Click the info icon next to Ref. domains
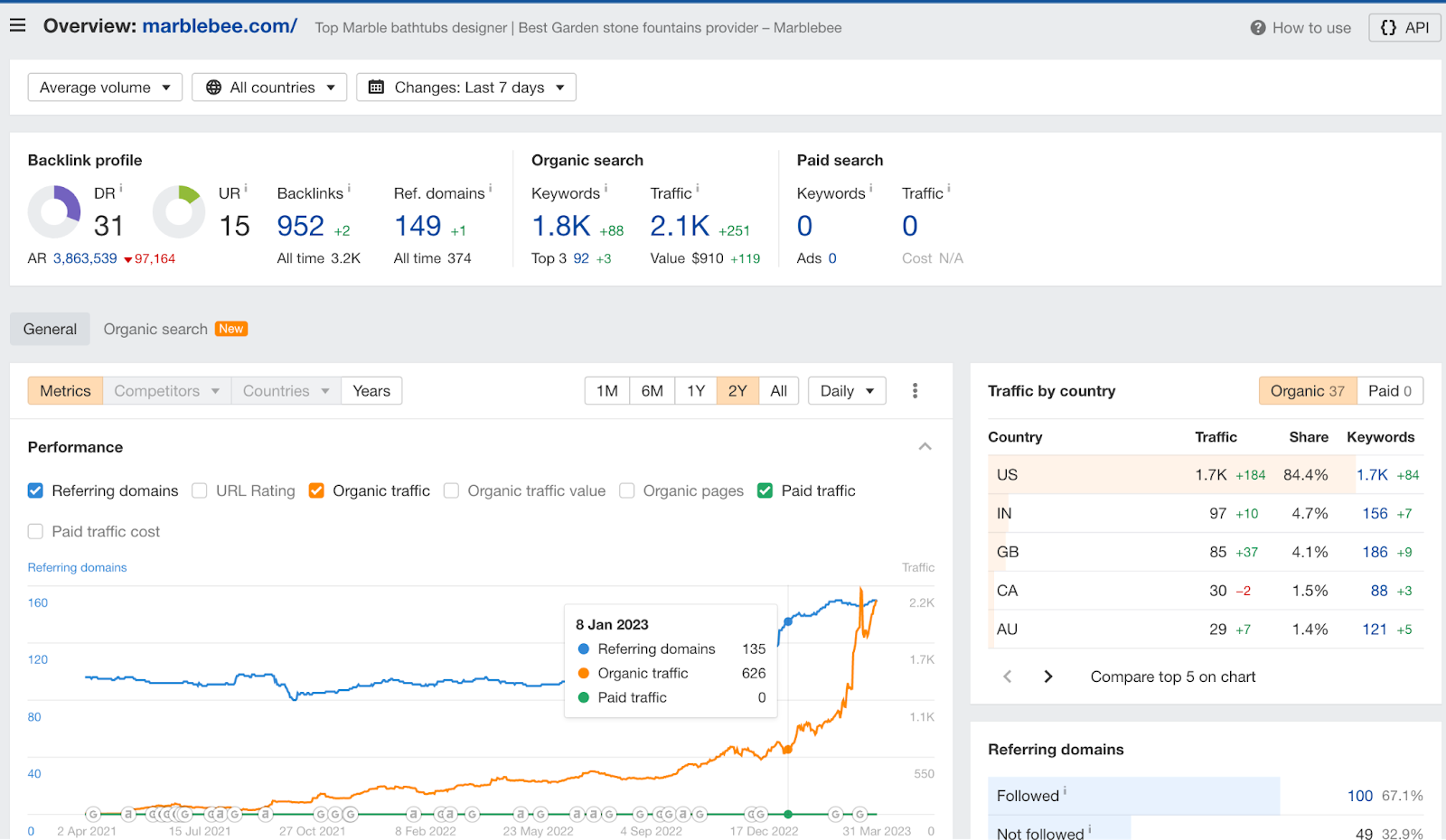This screenshot has width=1446, height=840. pyautogui.click(x=490, y=189)
